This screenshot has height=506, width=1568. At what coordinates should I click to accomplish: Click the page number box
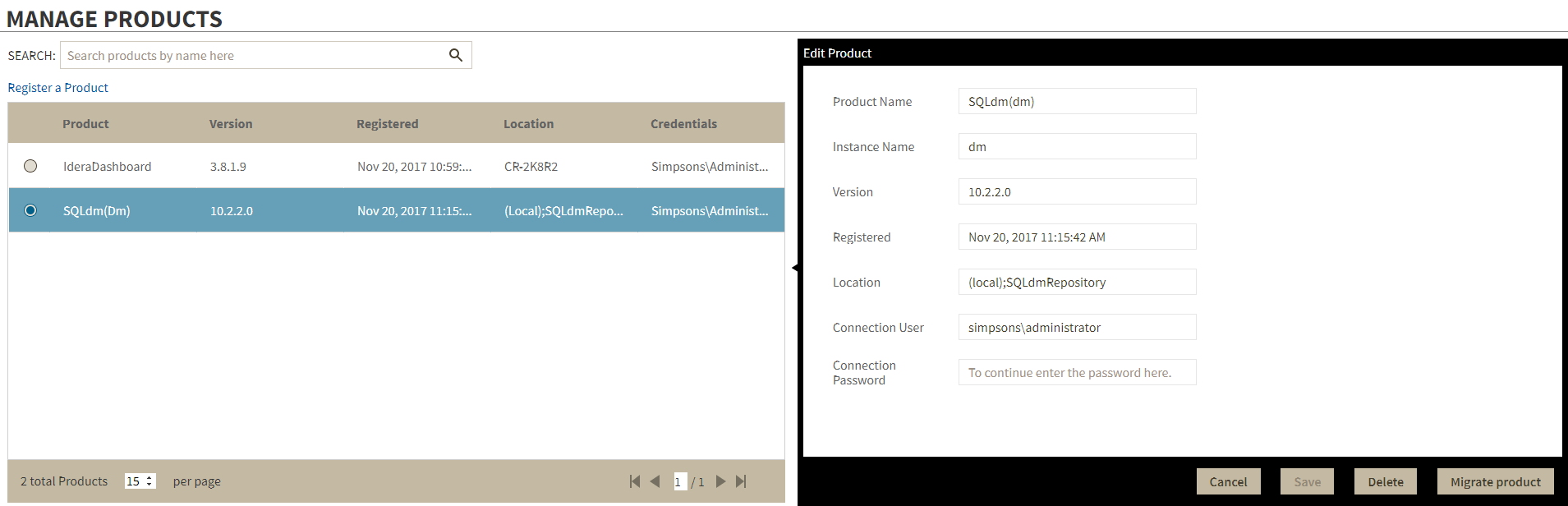pos(679,481)
